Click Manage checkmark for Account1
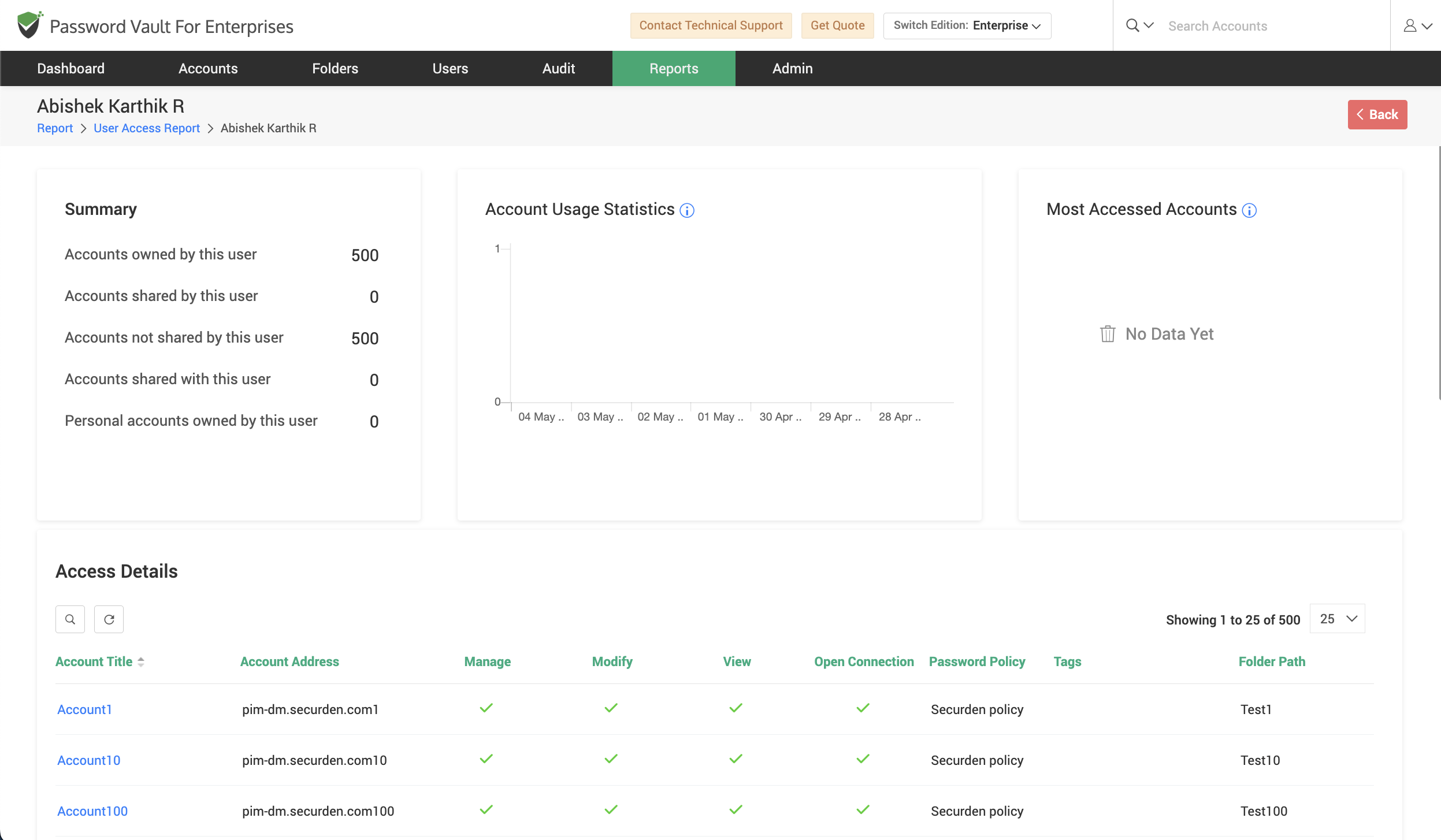The width and height of the screenshot is (1441, 840). click(x=486, y=708)
